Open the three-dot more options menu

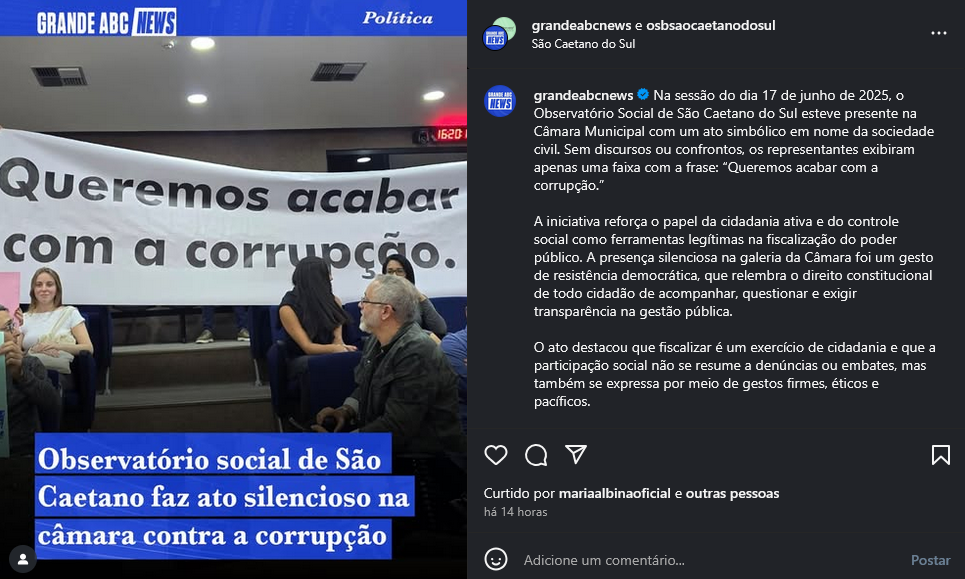coord(939,33)
